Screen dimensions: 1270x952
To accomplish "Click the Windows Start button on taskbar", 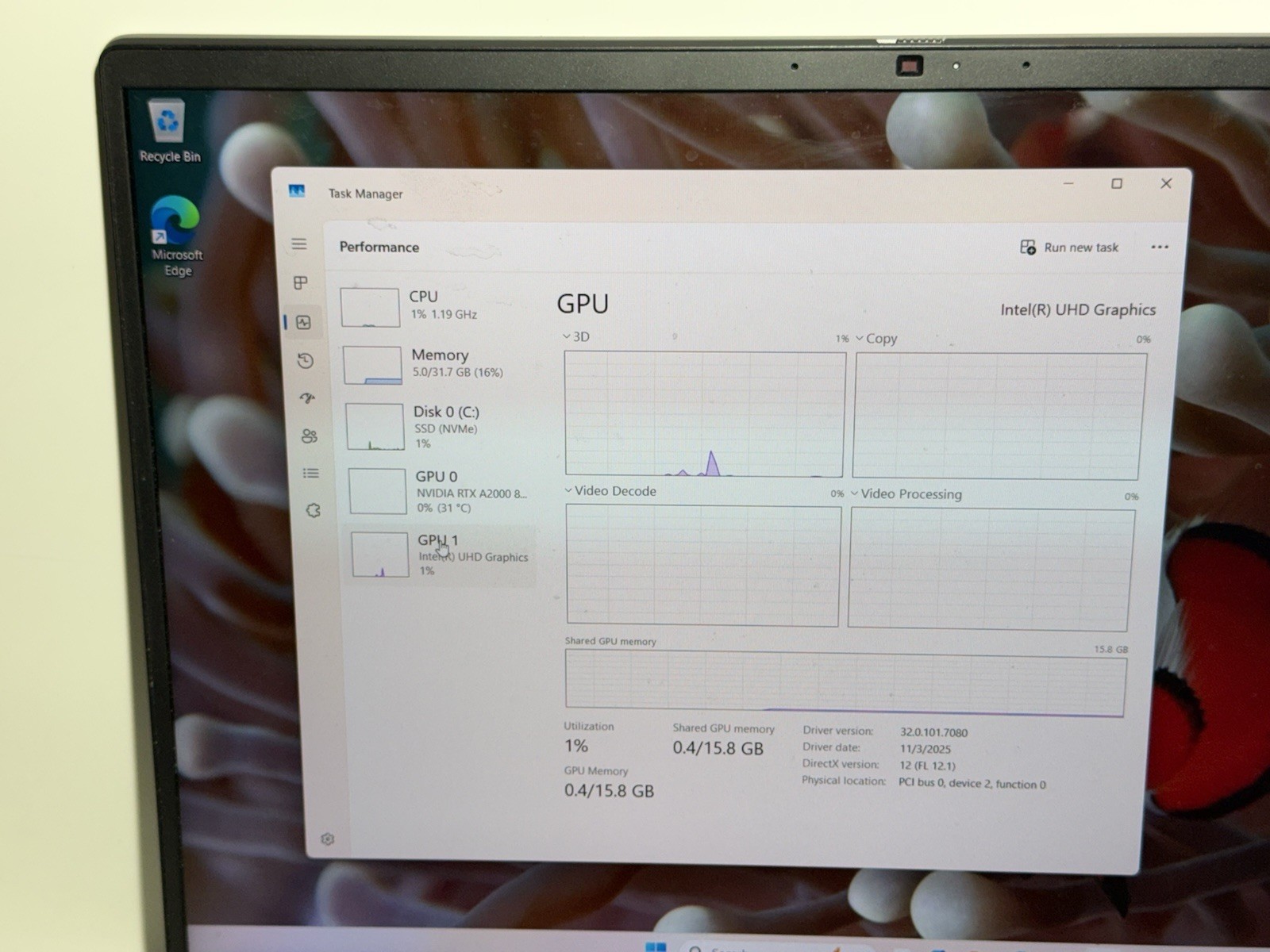I will [656, 946].
